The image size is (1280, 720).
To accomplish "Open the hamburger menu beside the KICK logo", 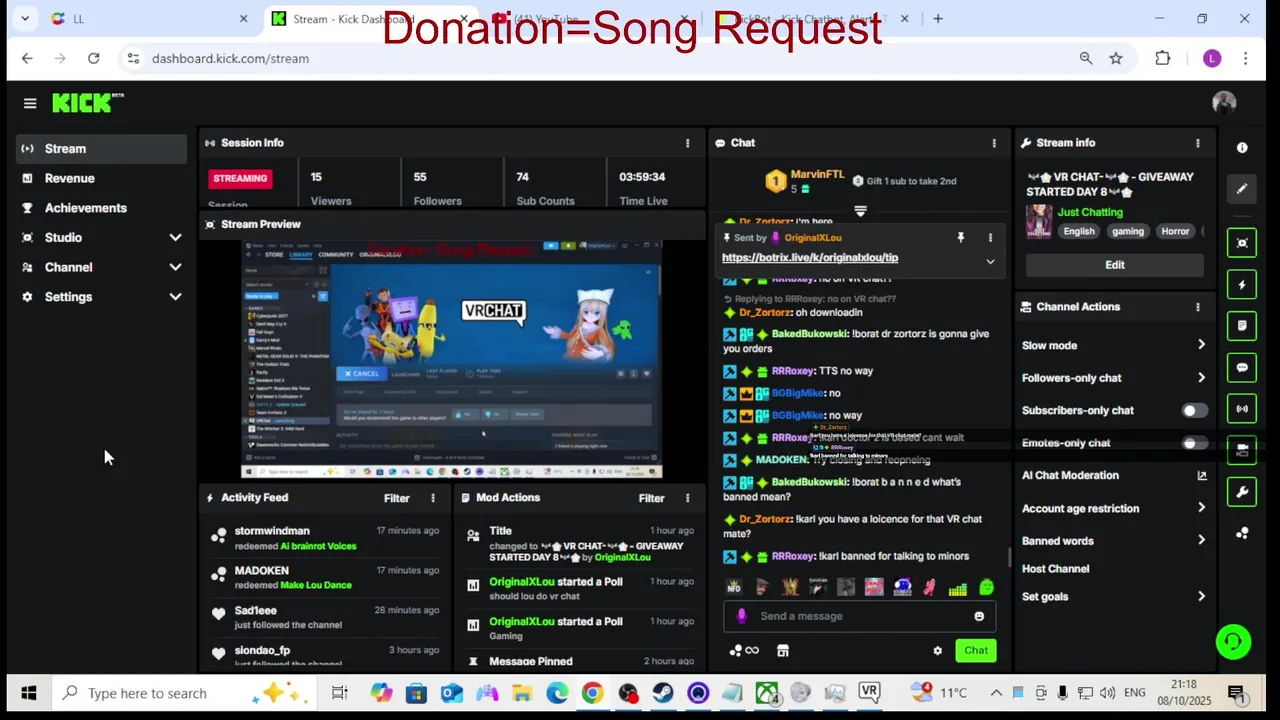I will (30, 103).
